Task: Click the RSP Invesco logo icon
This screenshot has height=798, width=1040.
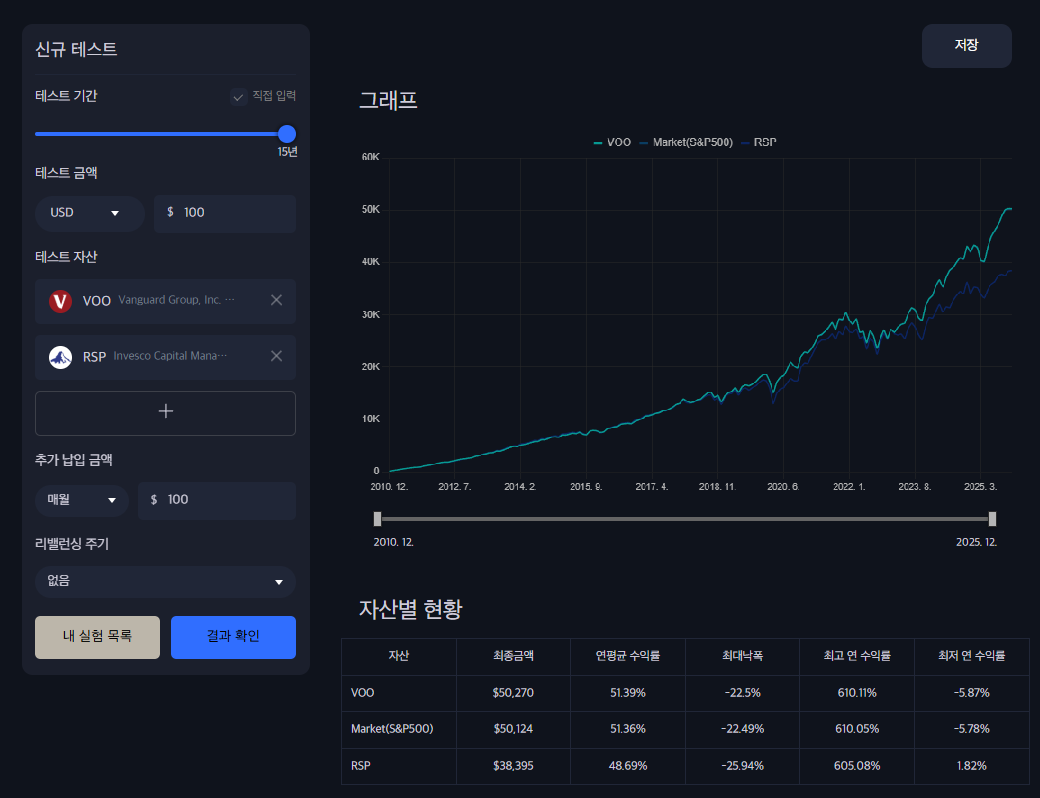Action: (x=60, y=357)
